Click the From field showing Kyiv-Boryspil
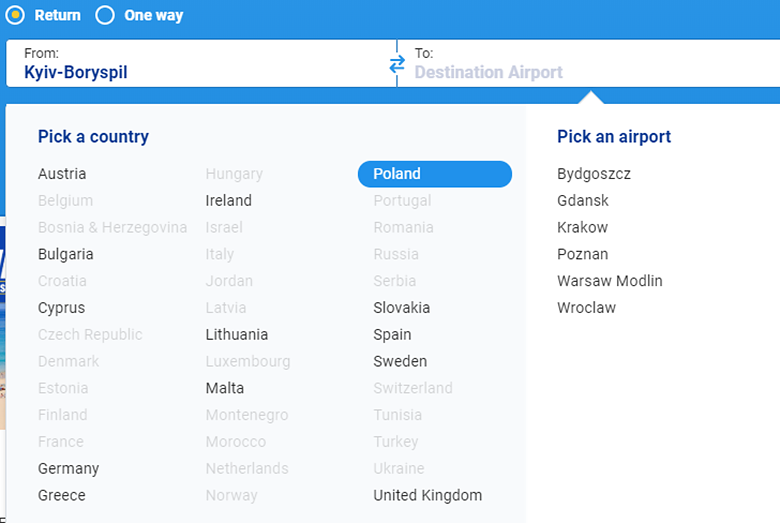The width and height of the screenshot is (780, 523). 200,63
